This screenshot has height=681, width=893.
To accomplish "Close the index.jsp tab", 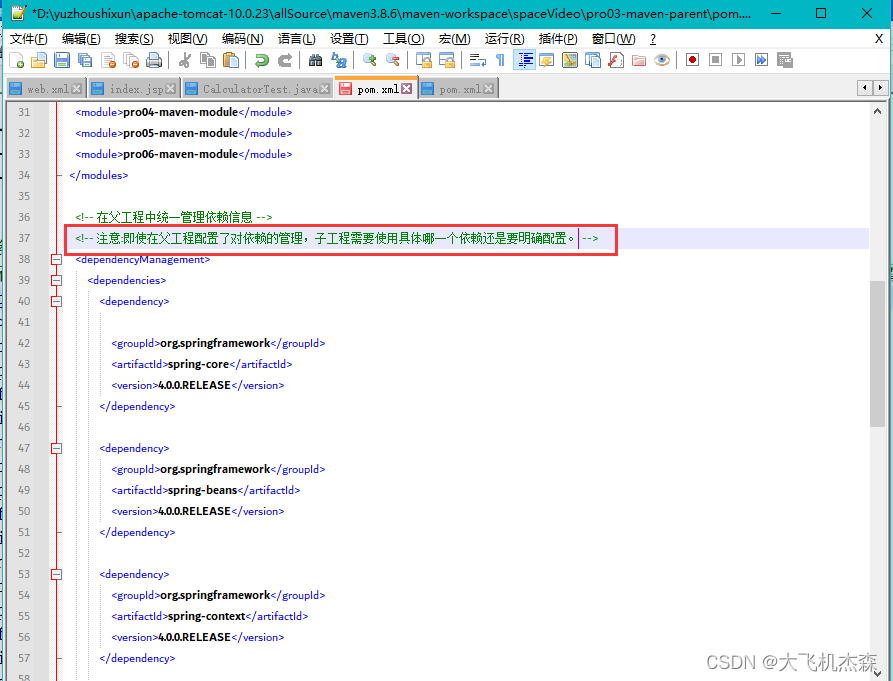I will point(170,89).
